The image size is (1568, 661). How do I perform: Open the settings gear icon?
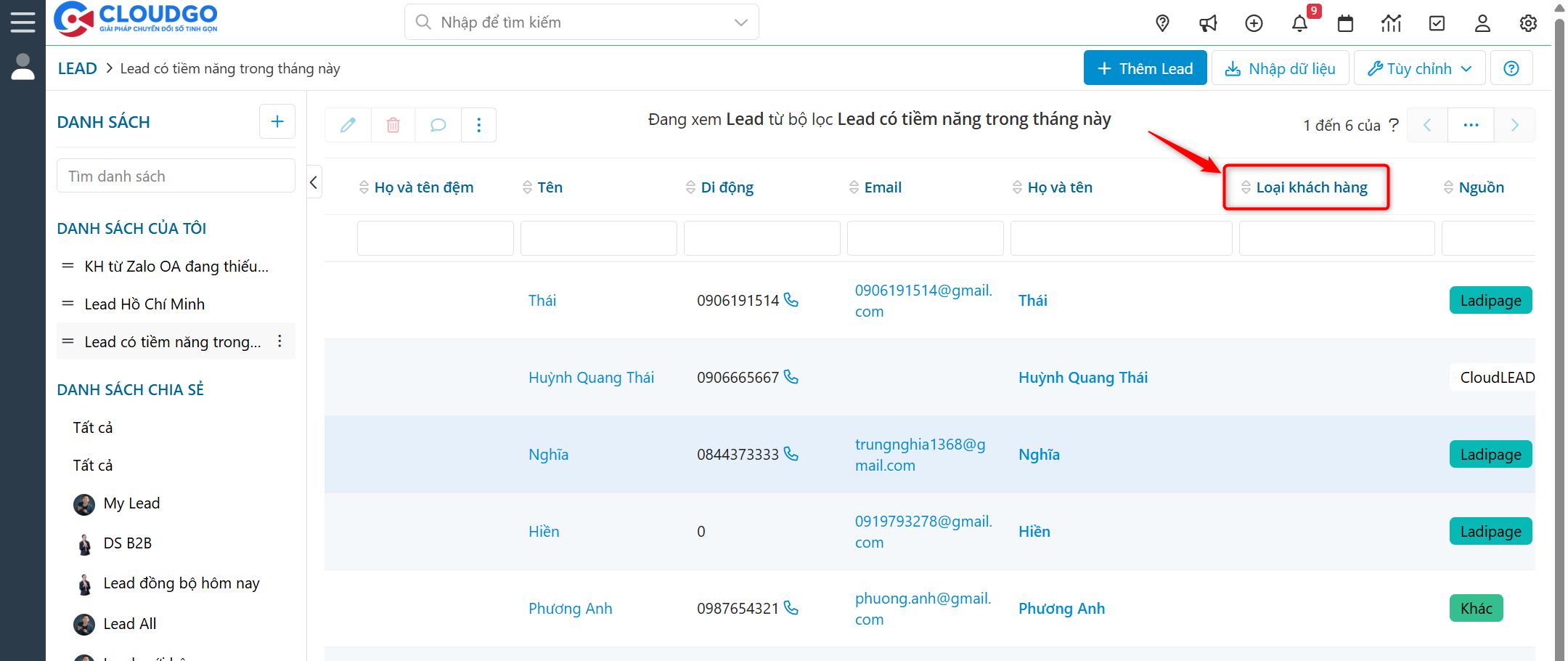click(x=1528, y=23)
